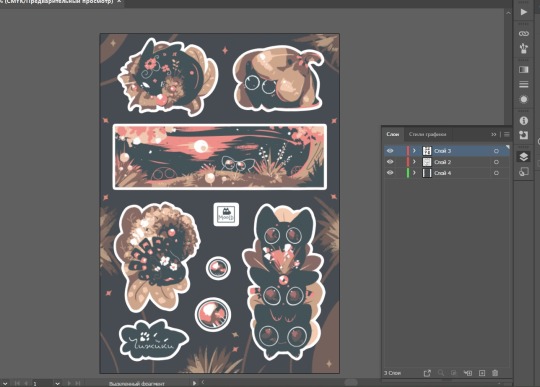Open status bar options arrow beside status text

coord(195,383)
